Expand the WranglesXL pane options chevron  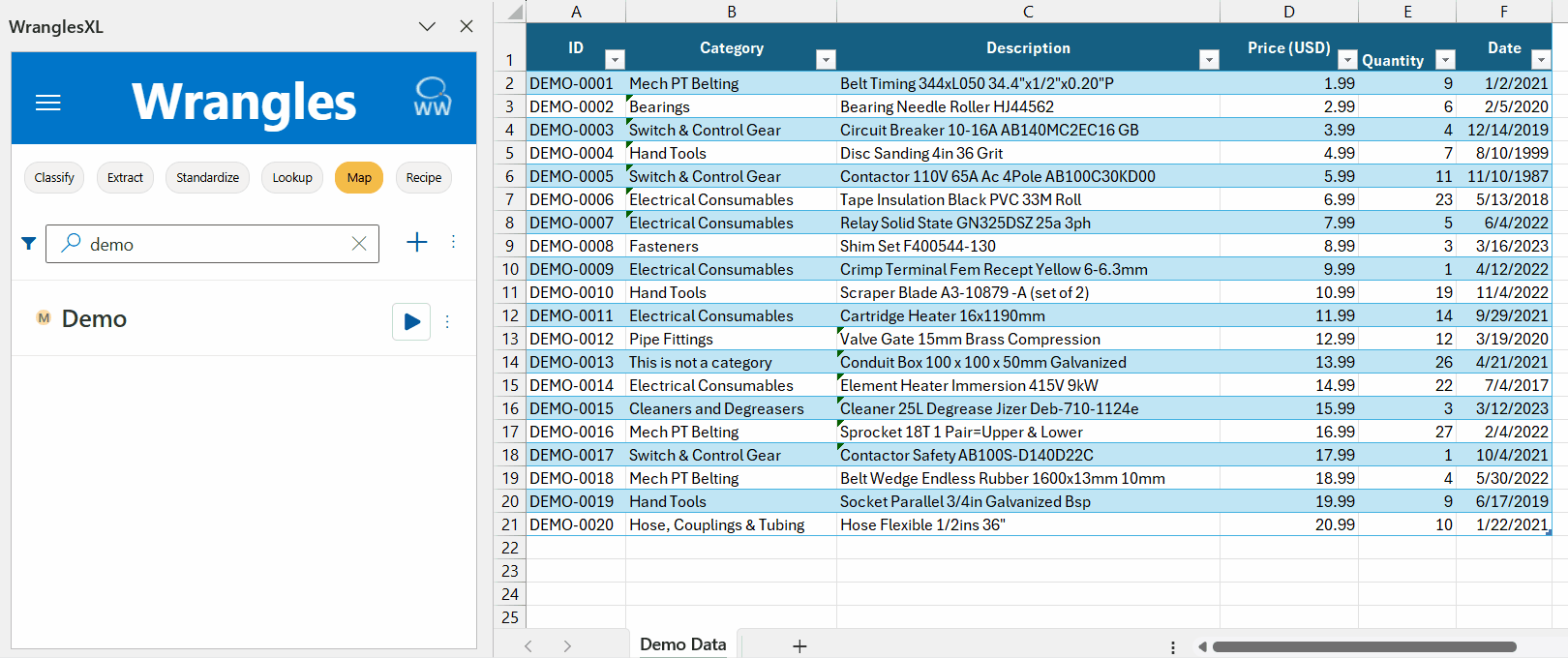[x=427, y=26]
